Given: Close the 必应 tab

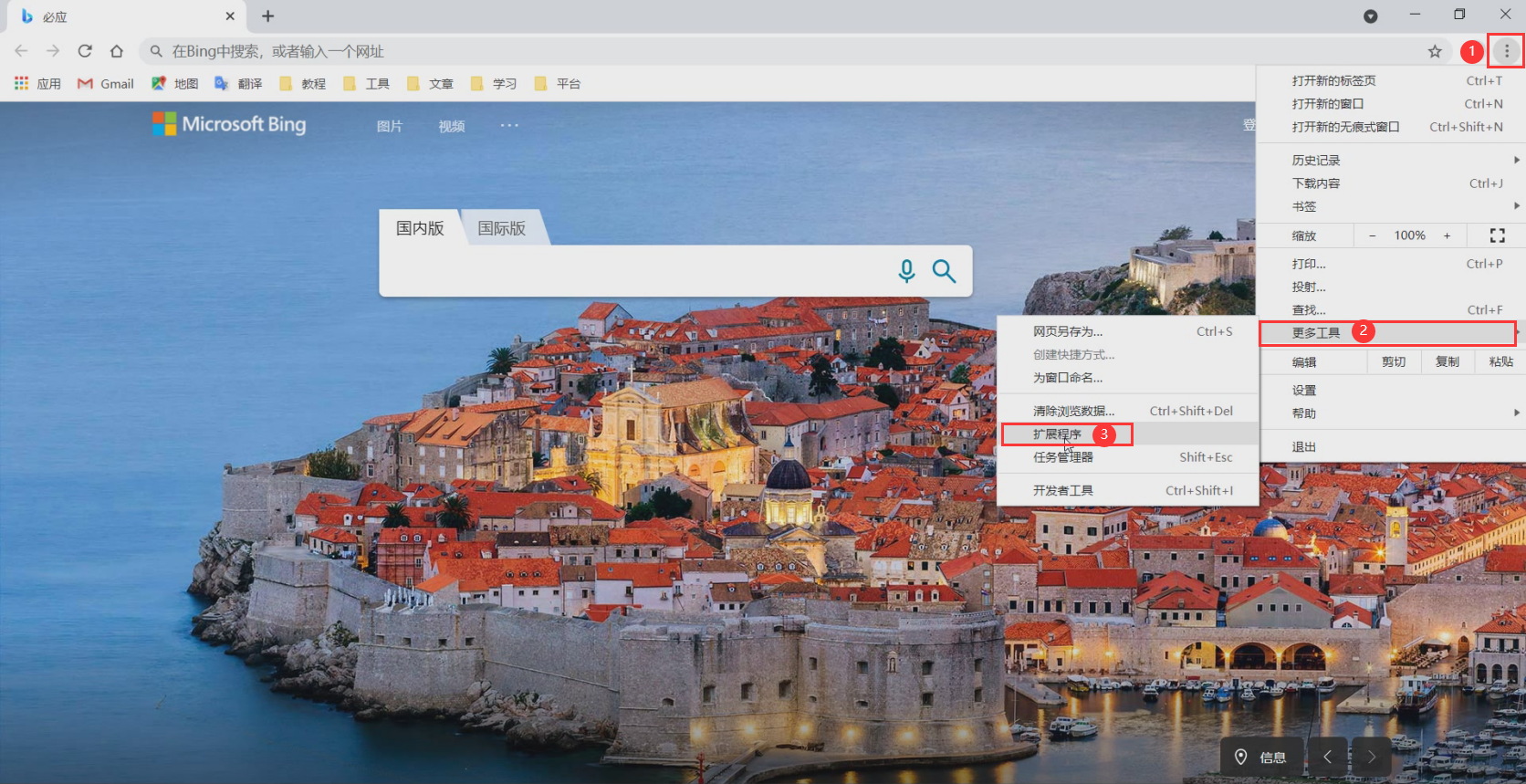Looking at the screenshot, I should [230, 16].
